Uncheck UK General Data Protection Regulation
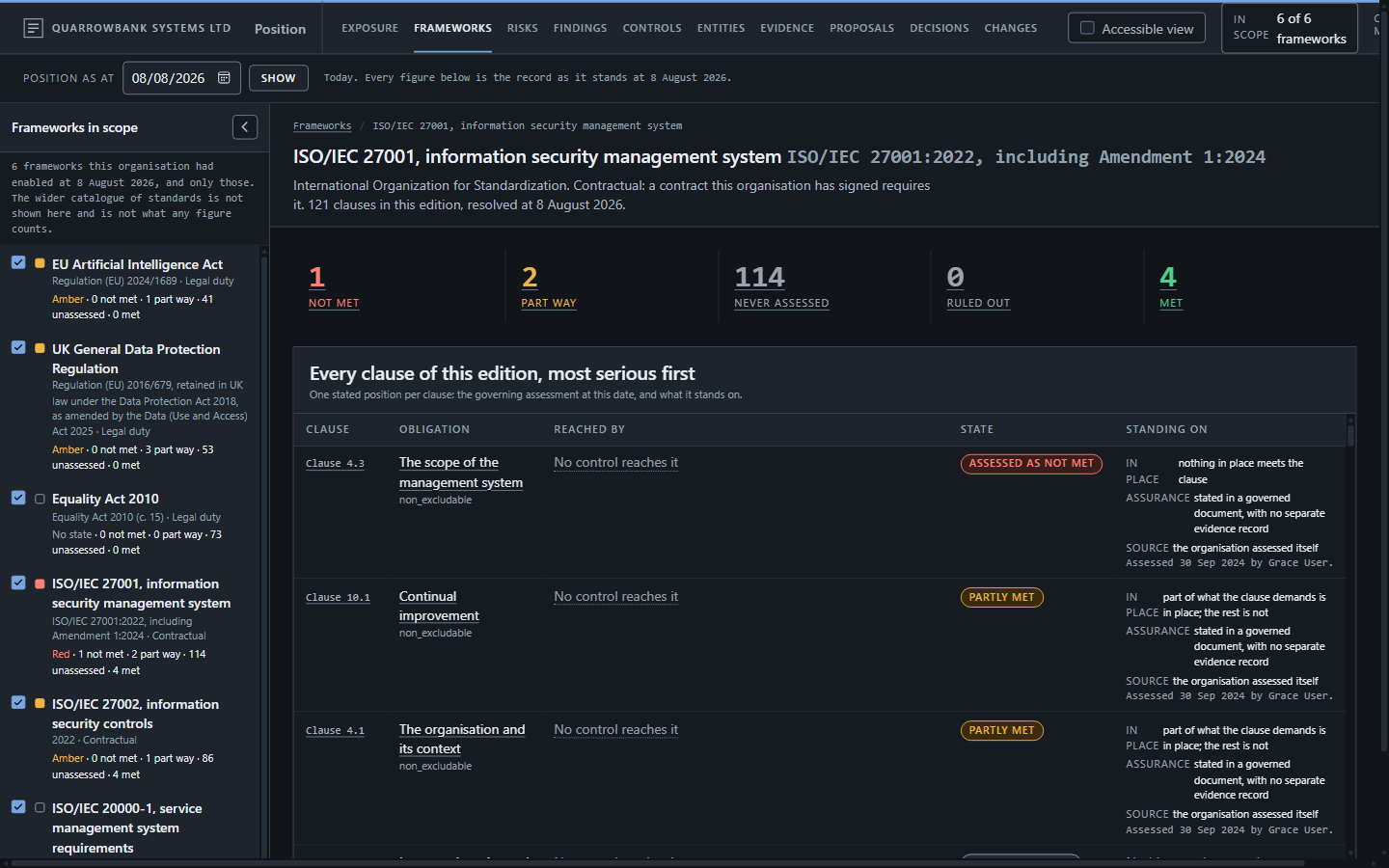This screenshot has width=1389, height=868. tap(18, 347)
